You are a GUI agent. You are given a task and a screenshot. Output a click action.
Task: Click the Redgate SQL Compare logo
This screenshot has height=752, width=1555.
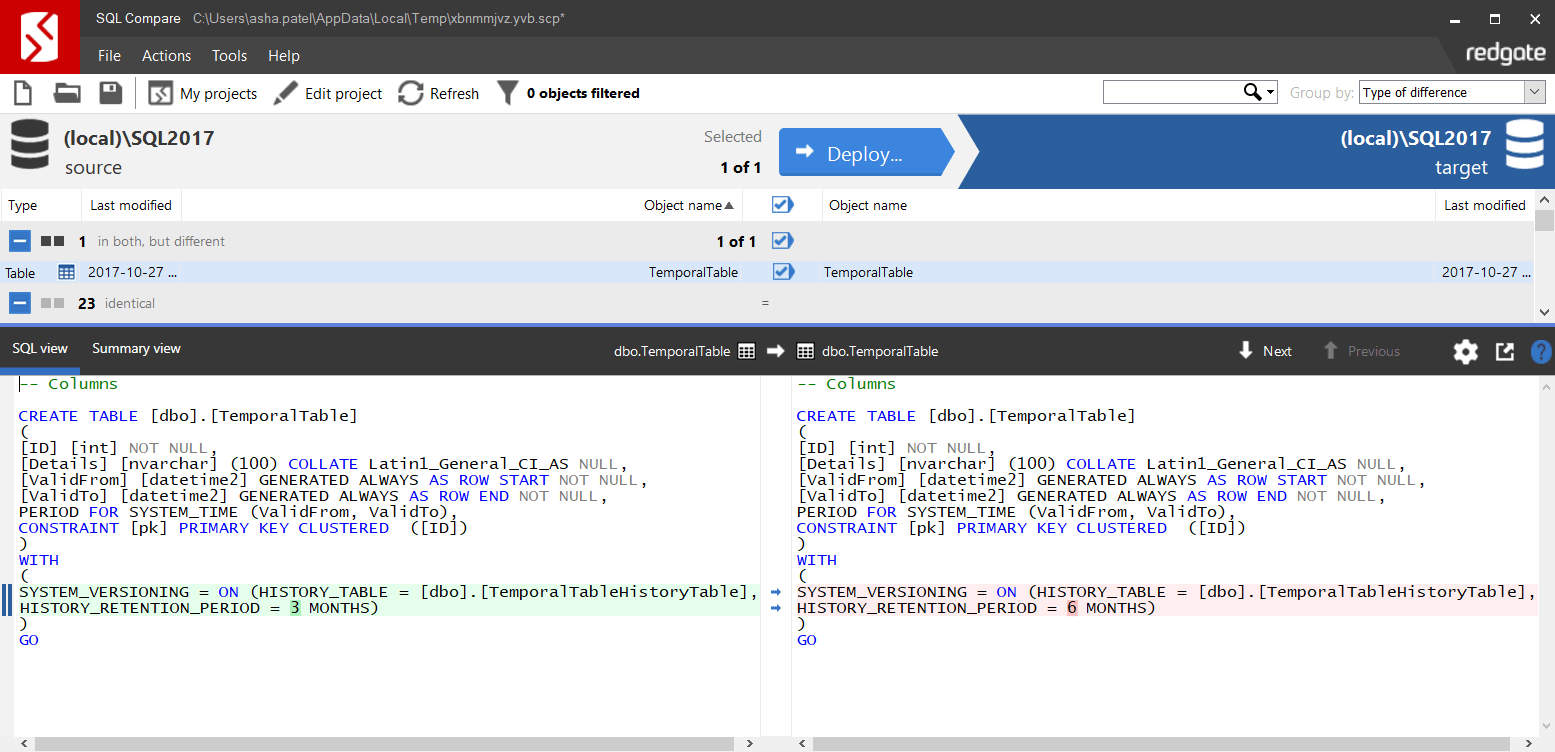38,37
